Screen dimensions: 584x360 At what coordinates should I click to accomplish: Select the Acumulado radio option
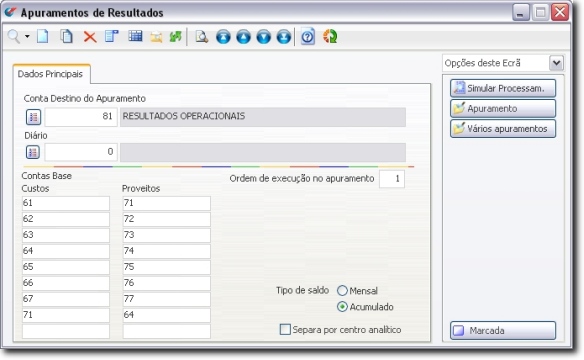coord(342,307)
